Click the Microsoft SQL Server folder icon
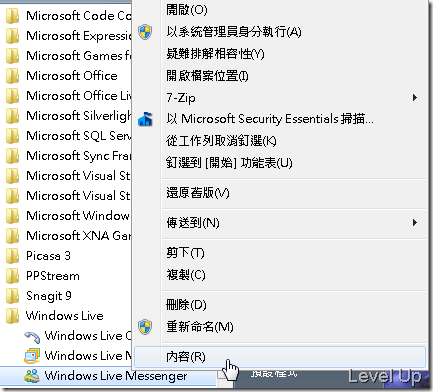Screen dimensions: 433x392 (12, 136)
